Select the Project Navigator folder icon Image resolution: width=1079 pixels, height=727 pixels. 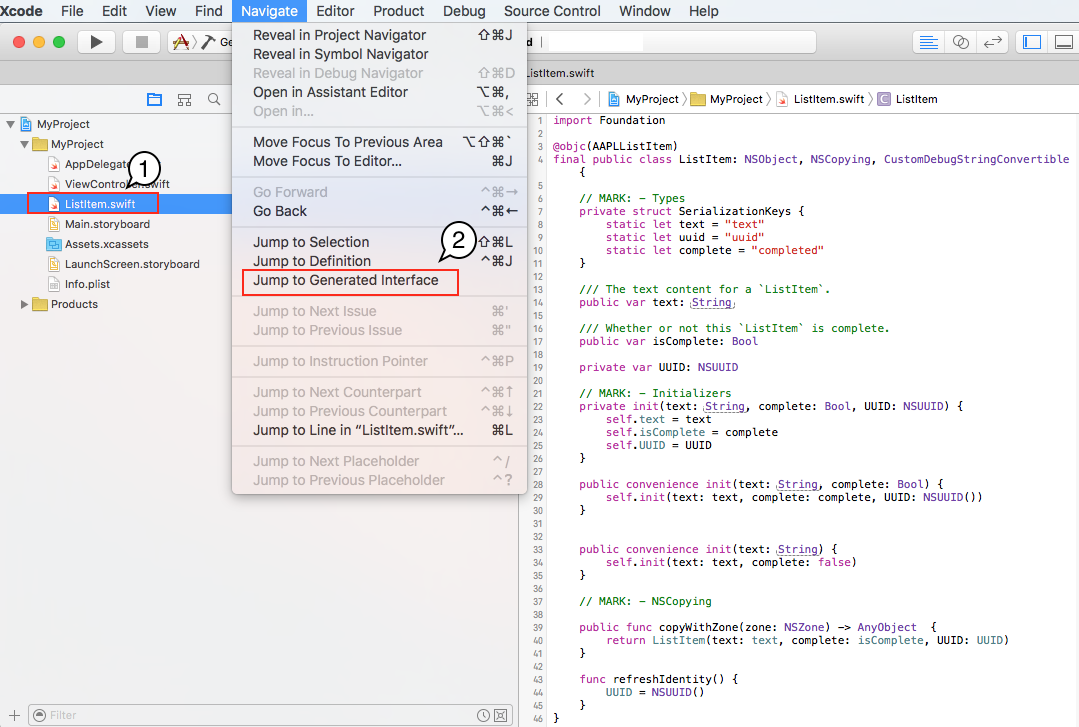click(x=154, y=99)
